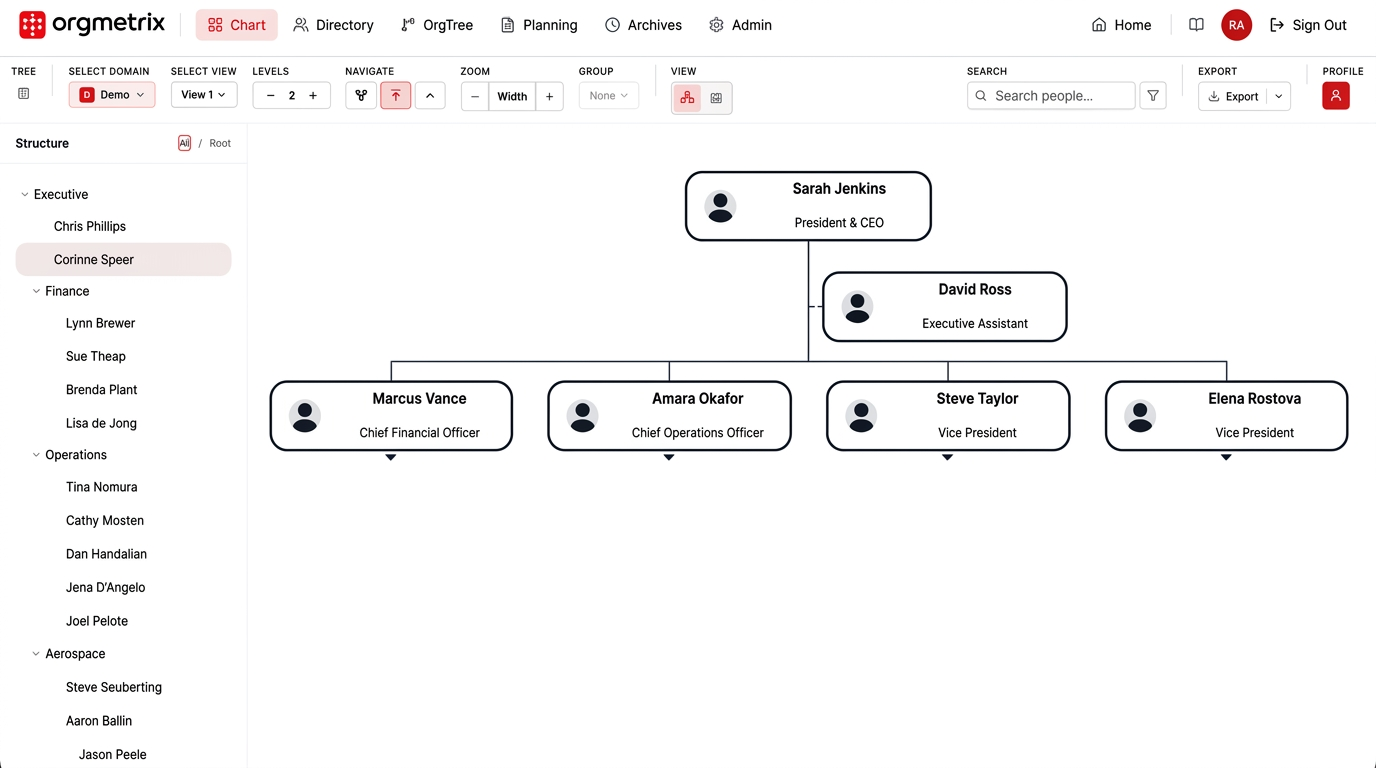Click the Search people field
Viewport: 1376px width, 768px height.
[1051, 96]
